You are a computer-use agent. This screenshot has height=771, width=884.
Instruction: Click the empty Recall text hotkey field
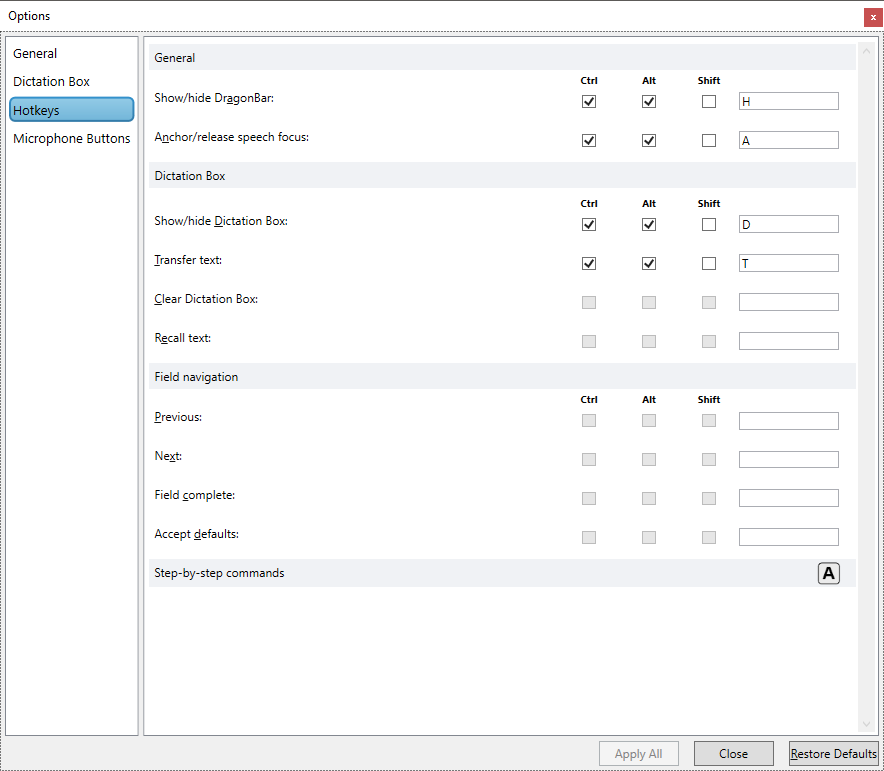click(x=788, y=340)
